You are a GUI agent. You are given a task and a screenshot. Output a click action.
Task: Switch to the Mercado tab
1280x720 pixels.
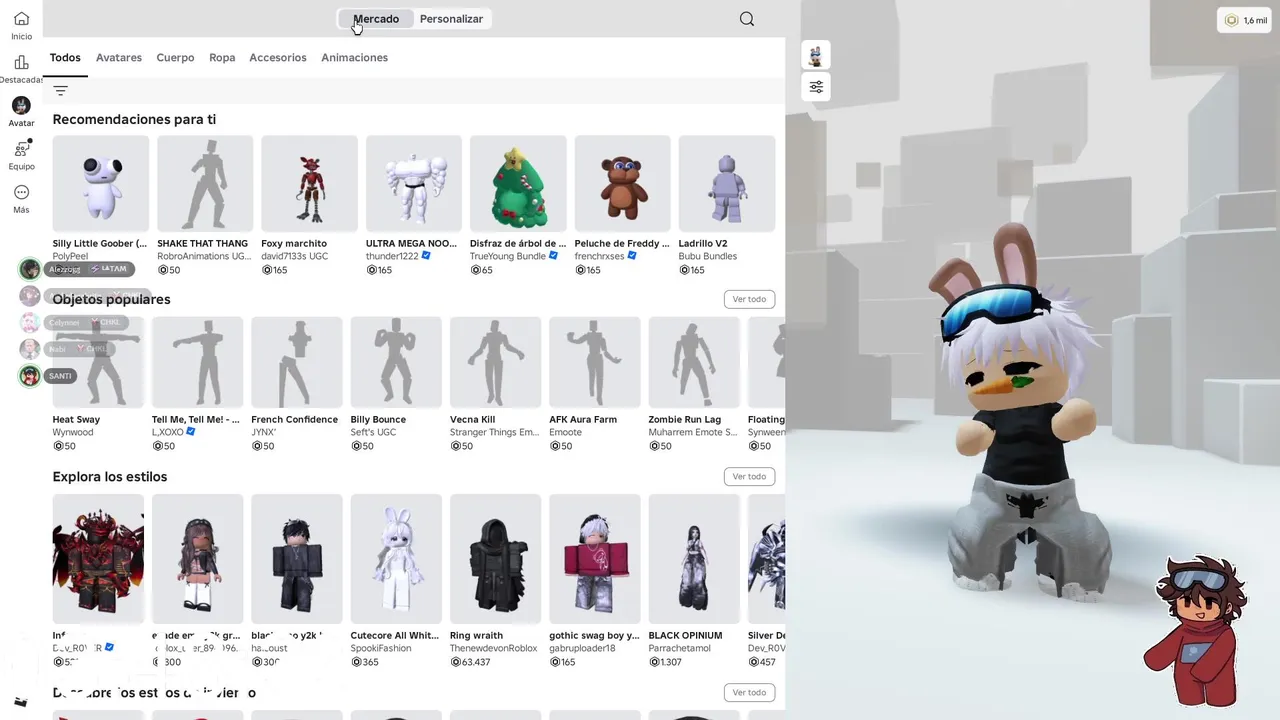point(376,19)
